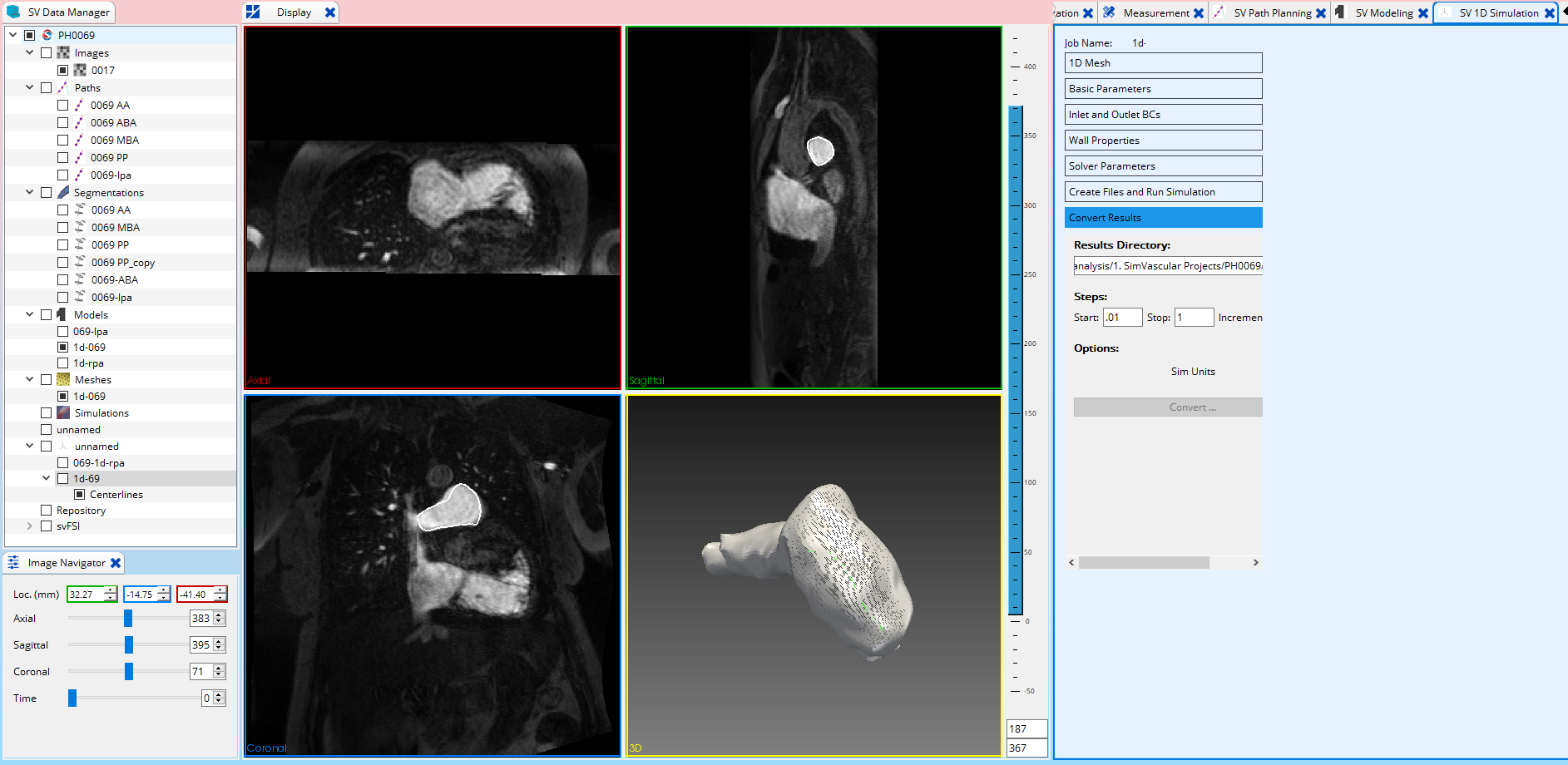The image size is (1568, 765).
Task: Open Create Files and Run Simulation
Action: click(x=1163, y=192)
